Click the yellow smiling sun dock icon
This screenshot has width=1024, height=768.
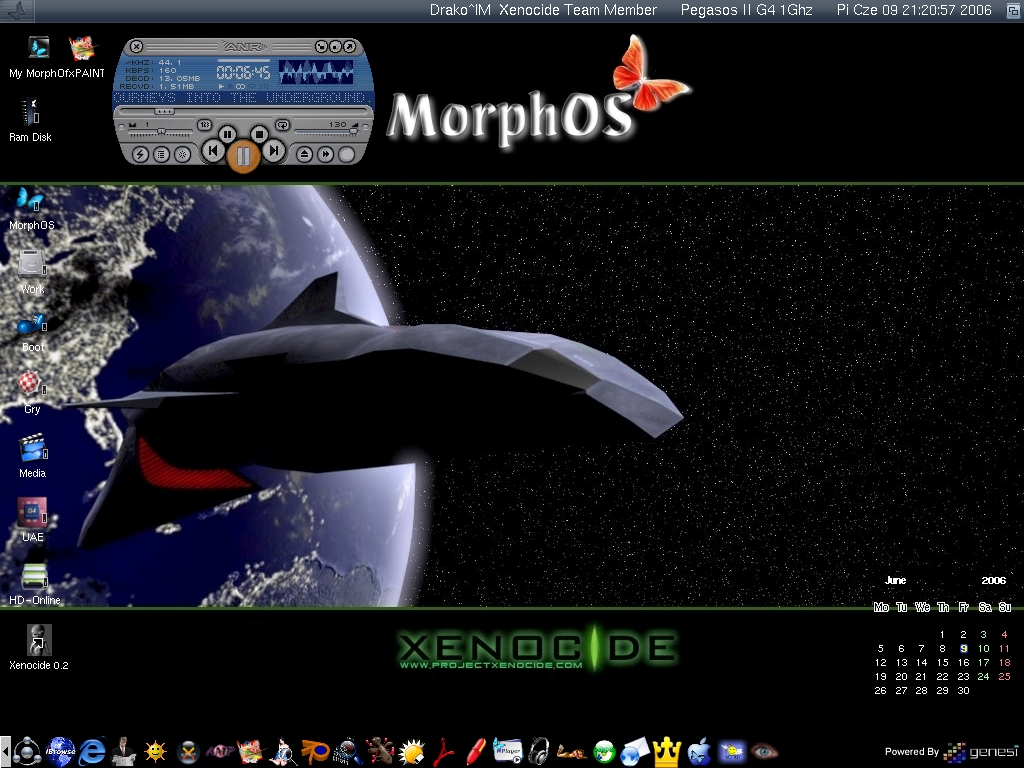pyautogui.click(x=155, y=752)
